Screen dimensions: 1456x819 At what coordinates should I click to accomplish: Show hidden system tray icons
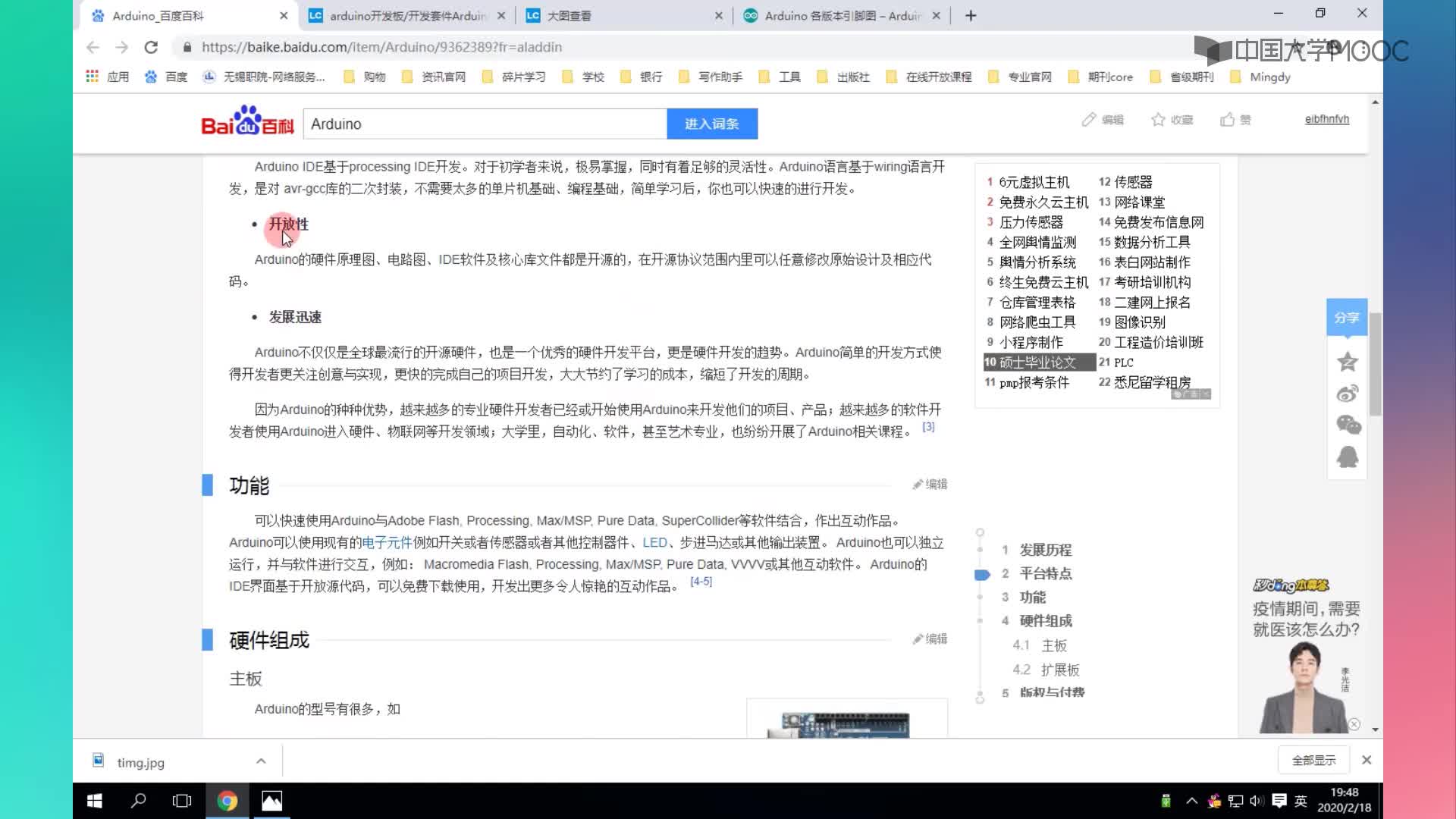[1191, 801]
